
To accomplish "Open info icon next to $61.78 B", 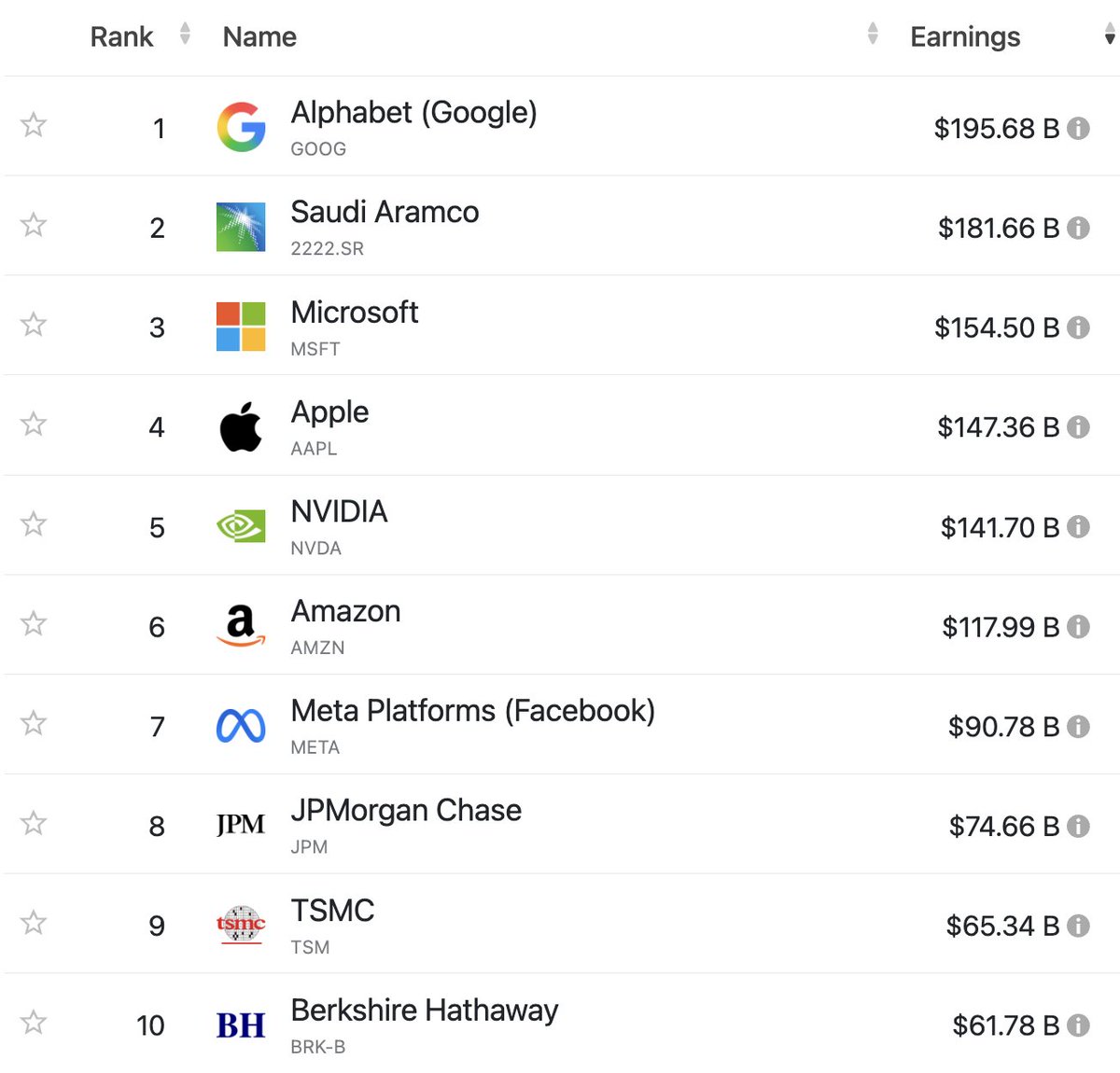I will pos(1078,1025).
